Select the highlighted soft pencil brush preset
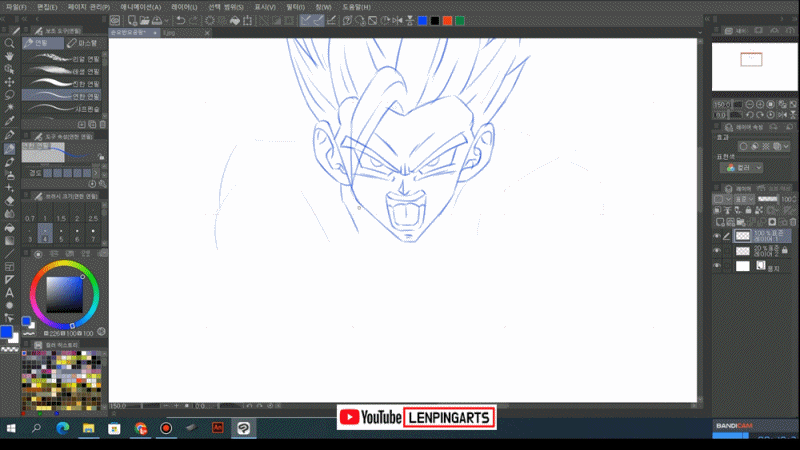Viewport: 800px width, 450px height. click(x=62, y=96)
